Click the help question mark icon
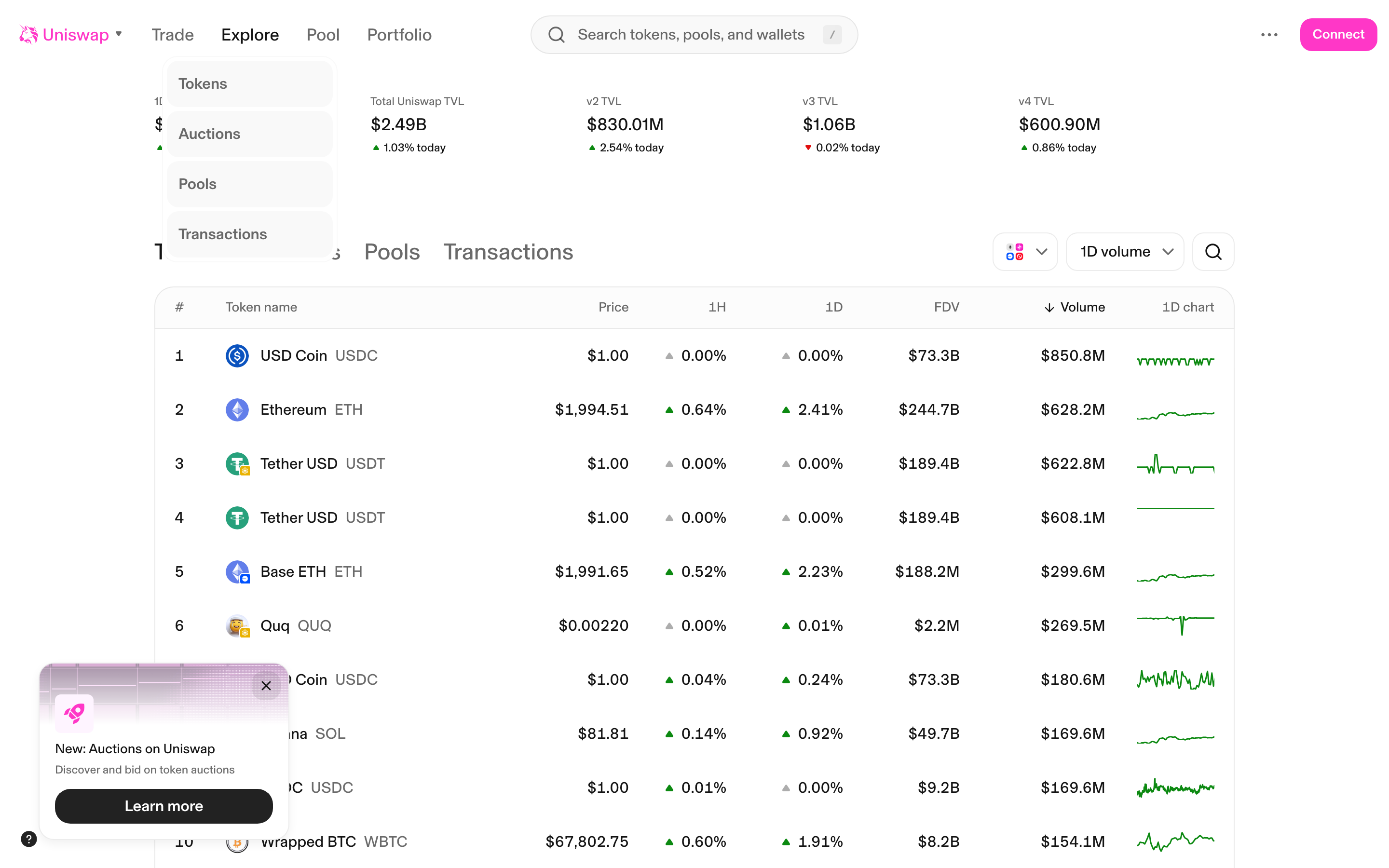Viewport: 1389px width, 868px height. (29, 839)
